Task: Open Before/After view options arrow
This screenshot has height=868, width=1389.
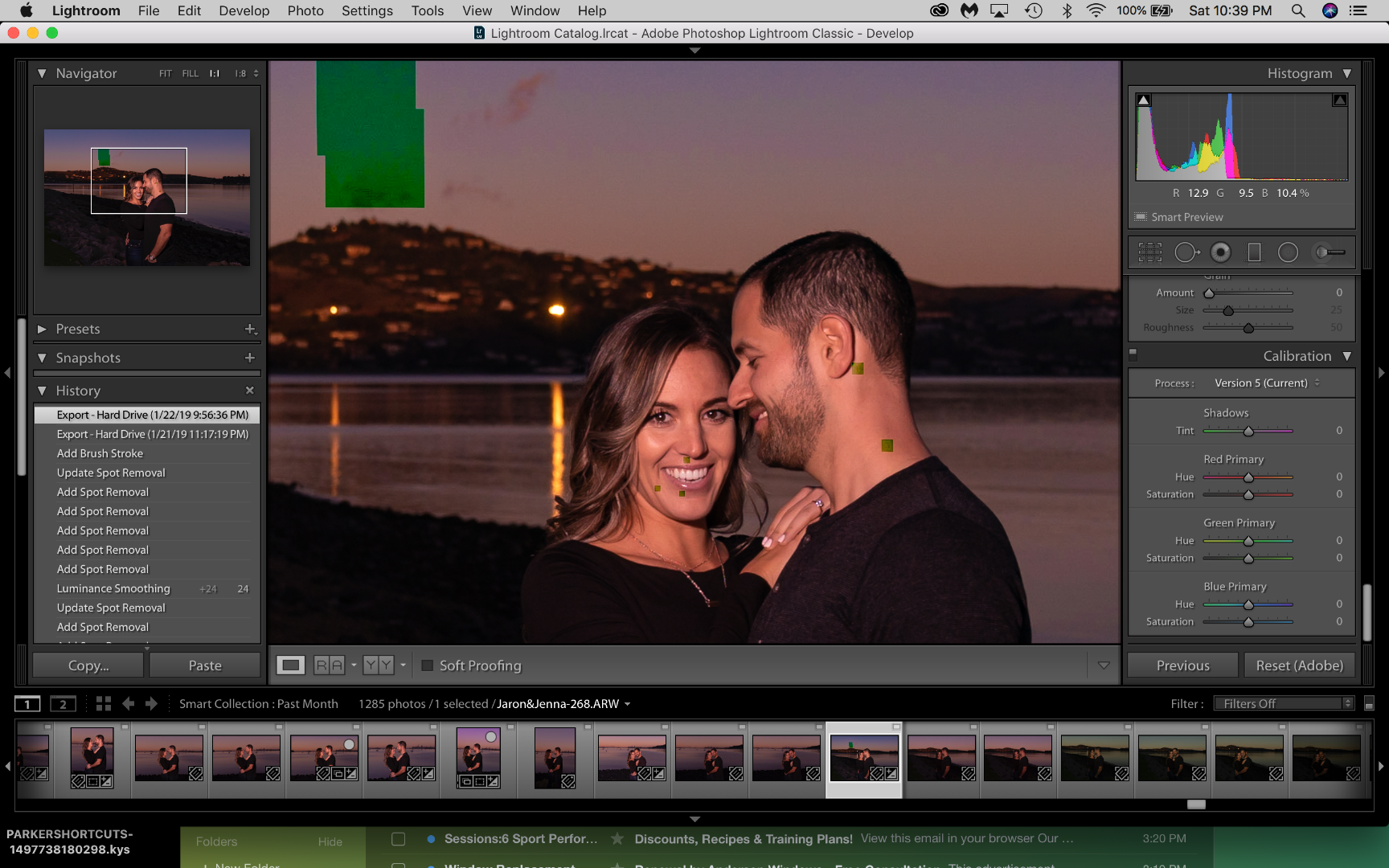Action: point(404,665)
